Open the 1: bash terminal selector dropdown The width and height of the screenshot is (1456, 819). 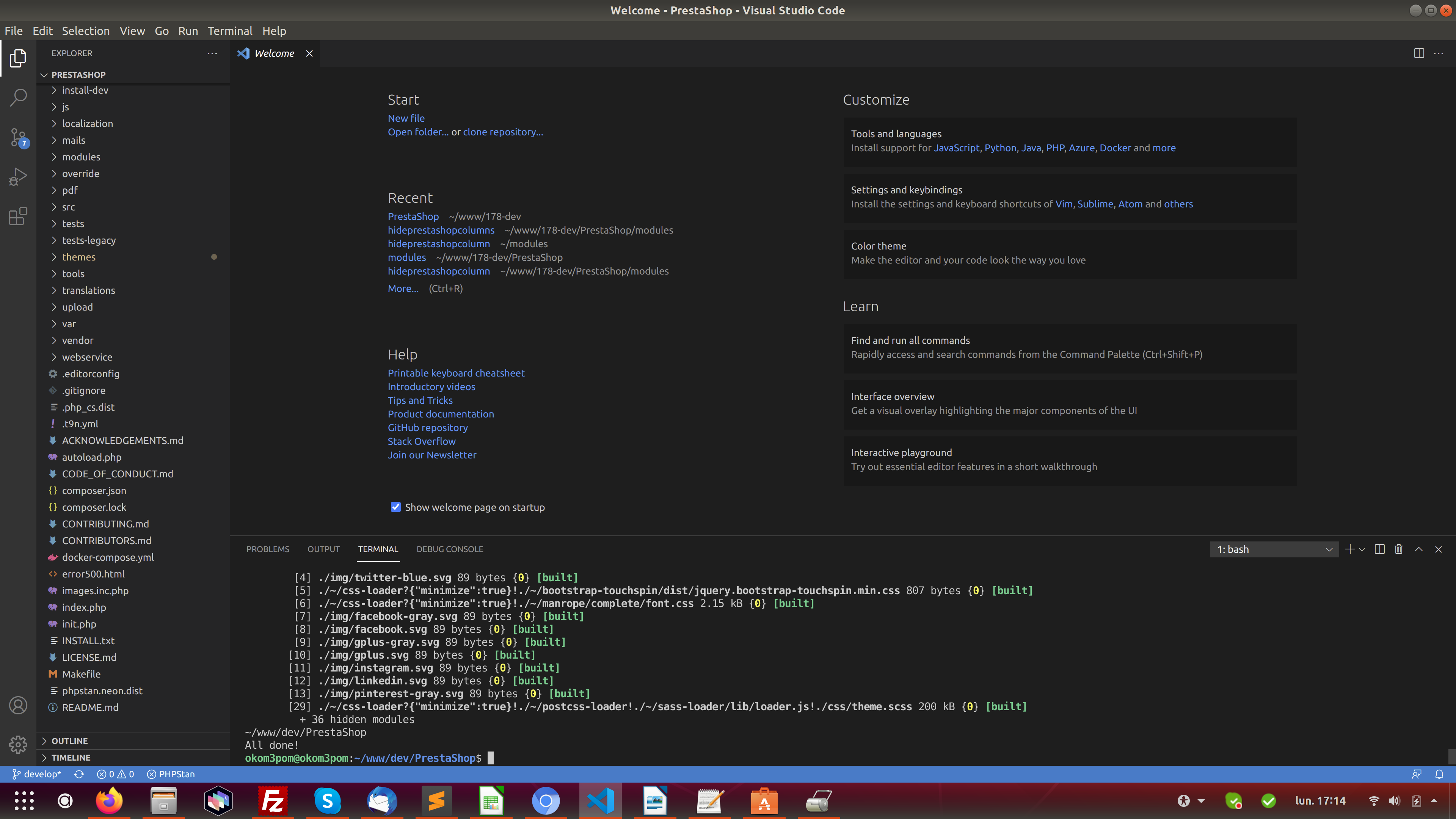(1274, 549)
